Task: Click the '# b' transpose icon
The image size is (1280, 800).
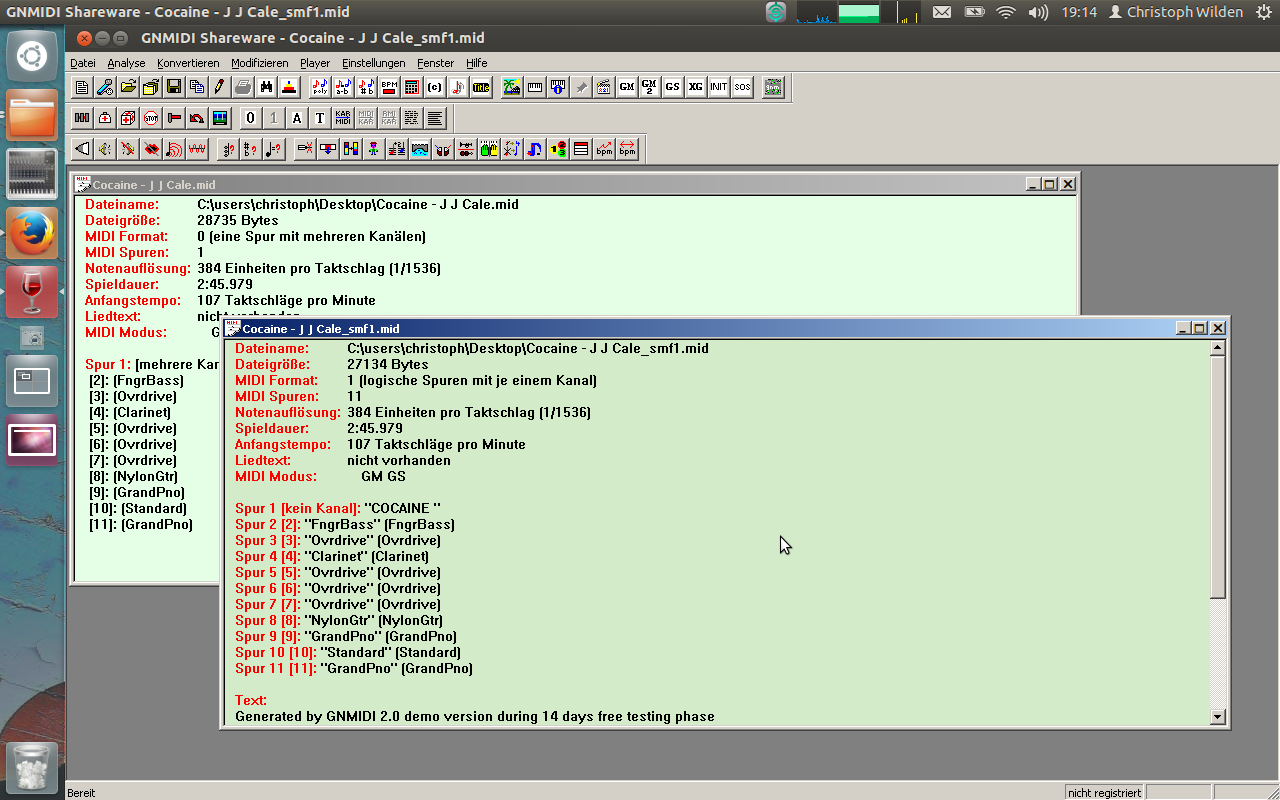Action: [x=366, y=87]
